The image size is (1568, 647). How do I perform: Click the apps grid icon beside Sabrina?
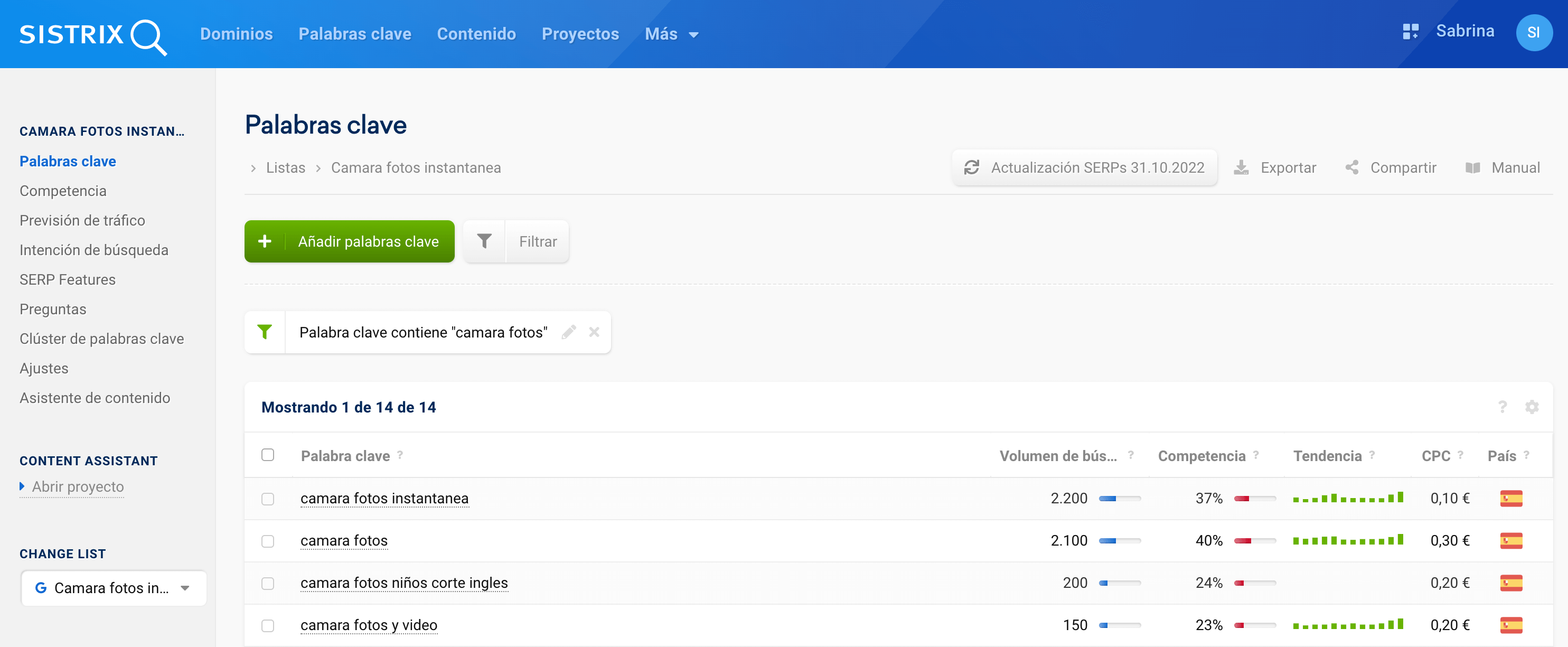tap(1410, 32)
